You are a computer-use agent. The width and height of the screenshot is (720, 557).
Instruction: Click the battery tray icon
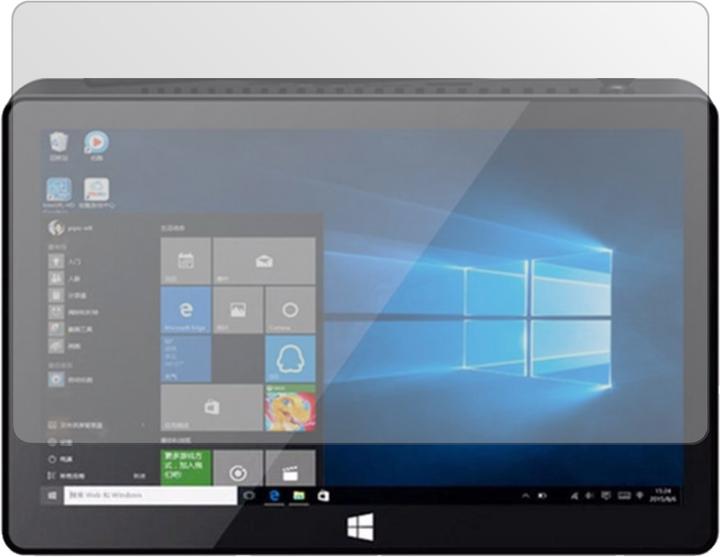[x=543, y=496]
